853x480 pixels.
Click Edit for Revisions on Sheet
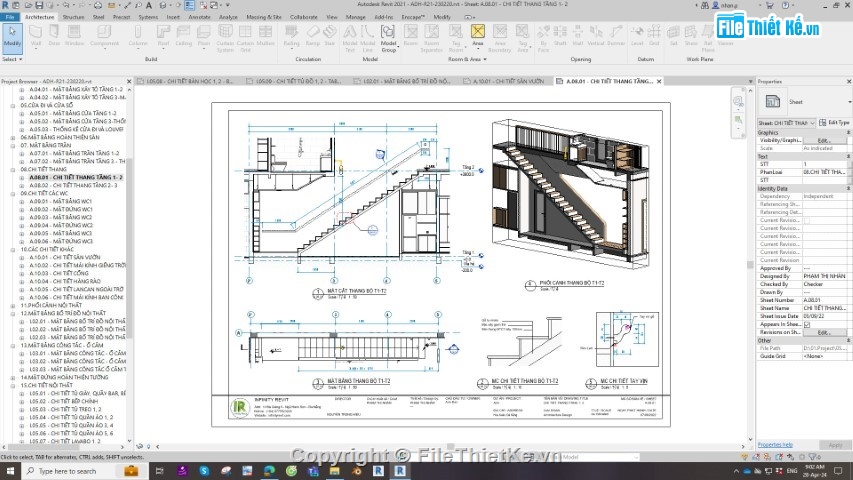824,333
